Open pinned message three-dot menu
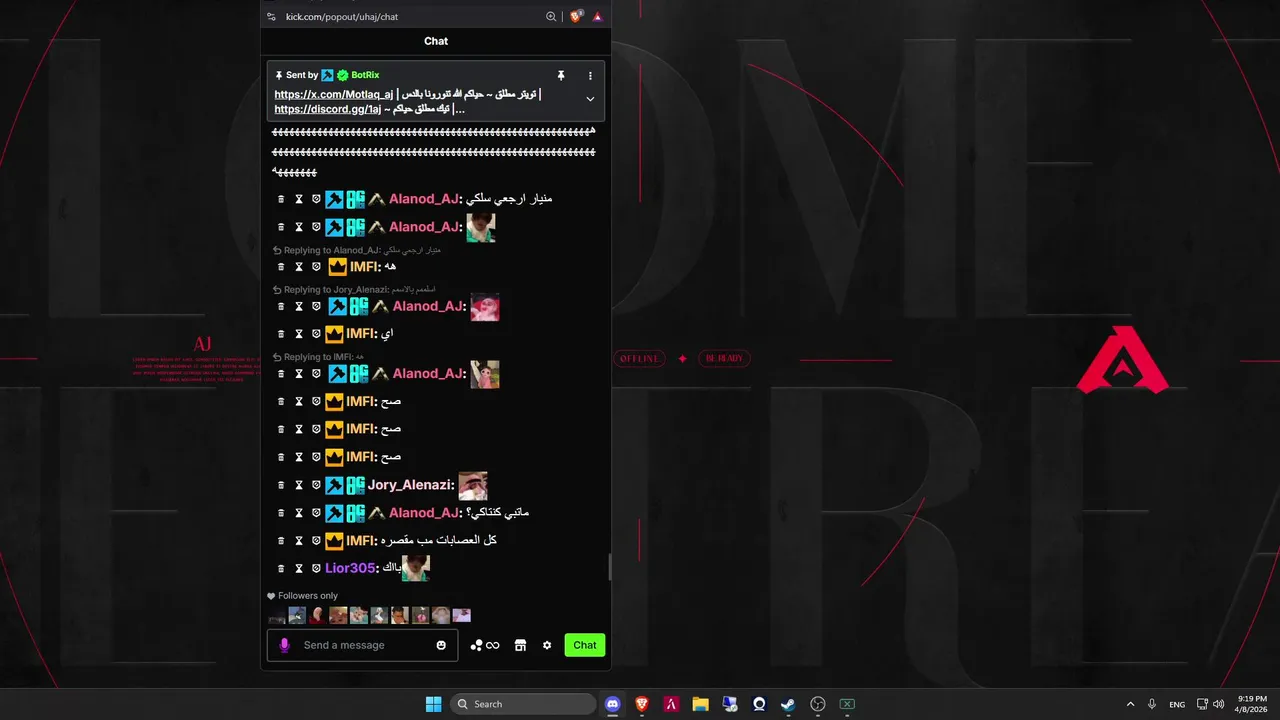 pos(590,75)
